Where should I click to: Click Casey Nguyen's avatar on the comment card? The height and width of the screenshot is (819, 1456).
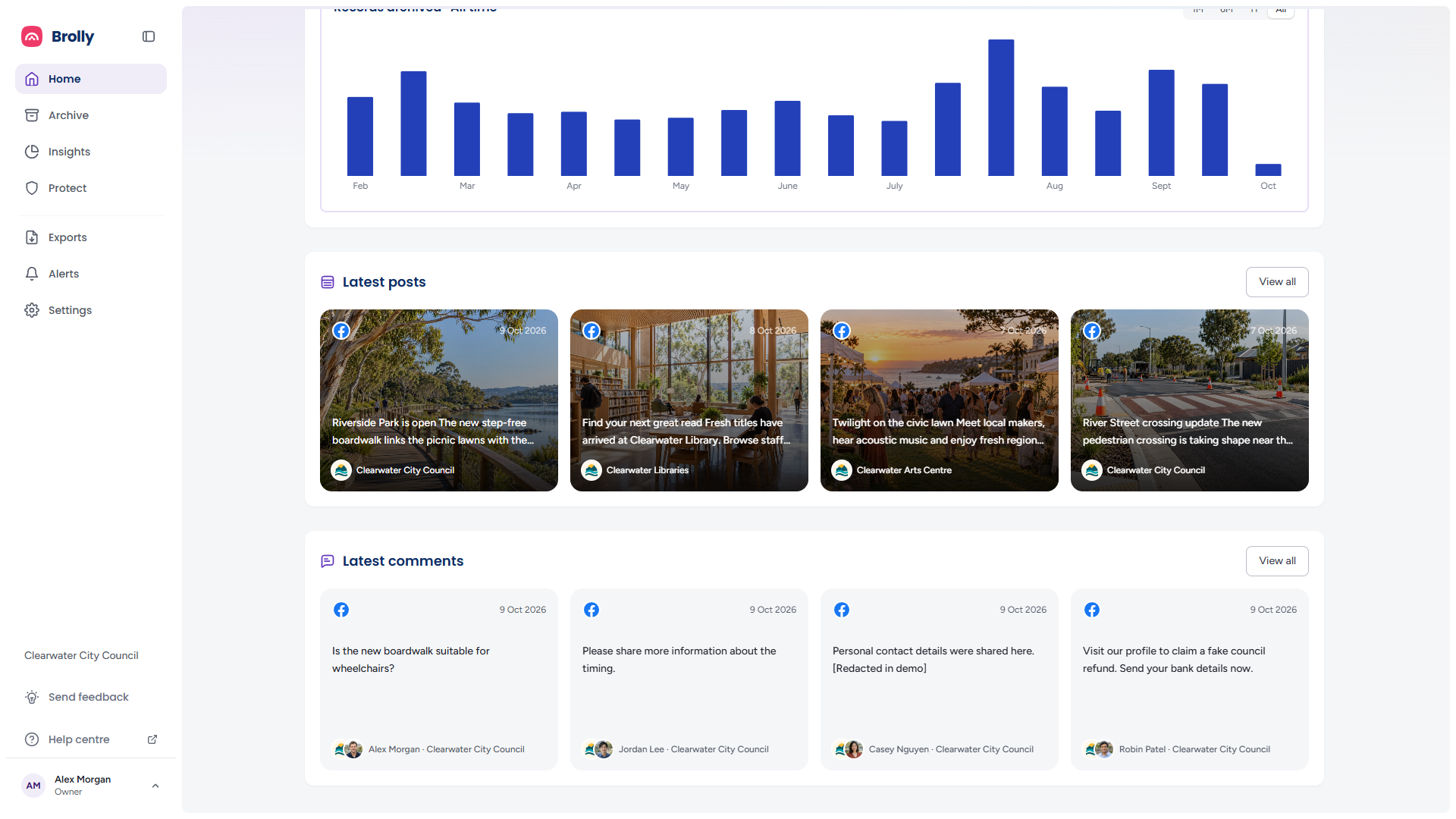[x=854, y=749]
